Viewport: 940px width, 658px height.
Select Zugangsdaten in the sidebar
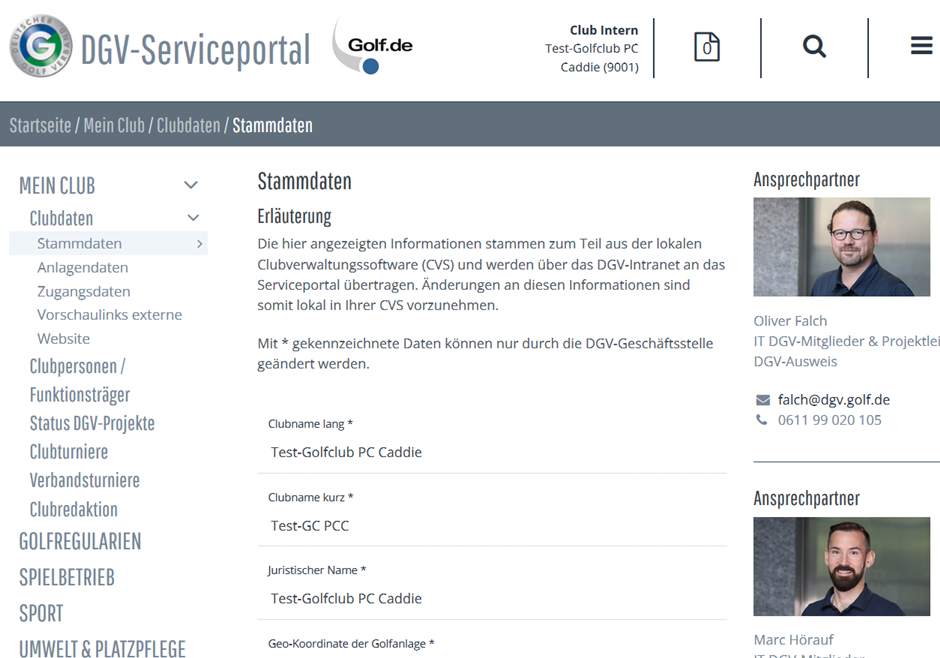pos(83,291)
